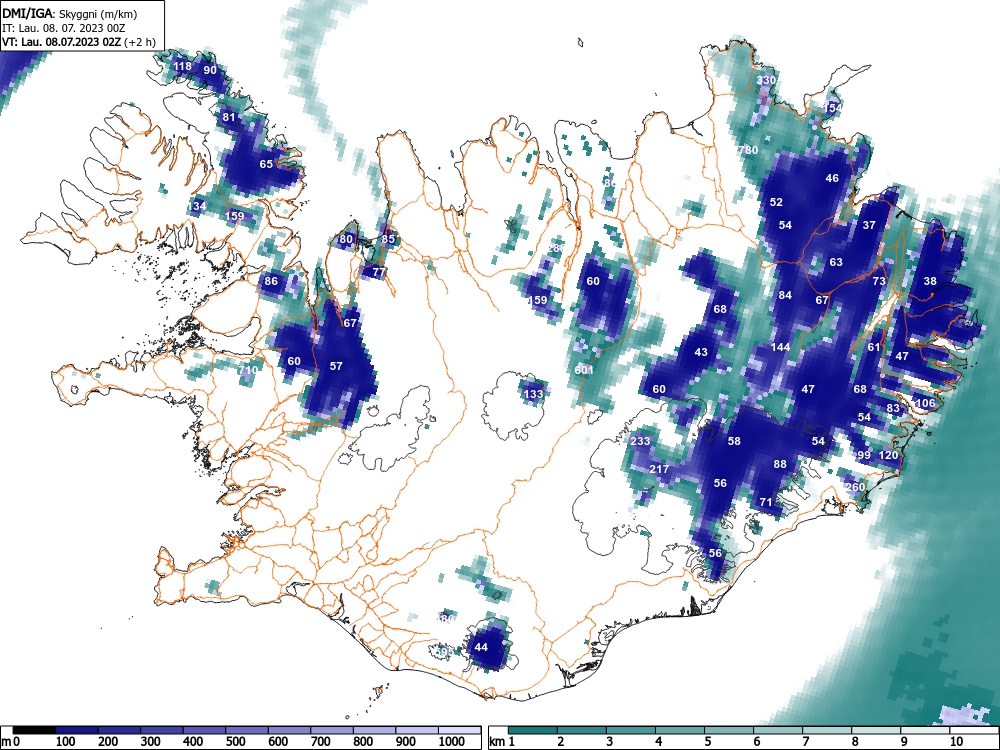Viewport: 1000px width, 750px height.
Task: Click the 133 value on the central glacier
Action: coord(533,394)
